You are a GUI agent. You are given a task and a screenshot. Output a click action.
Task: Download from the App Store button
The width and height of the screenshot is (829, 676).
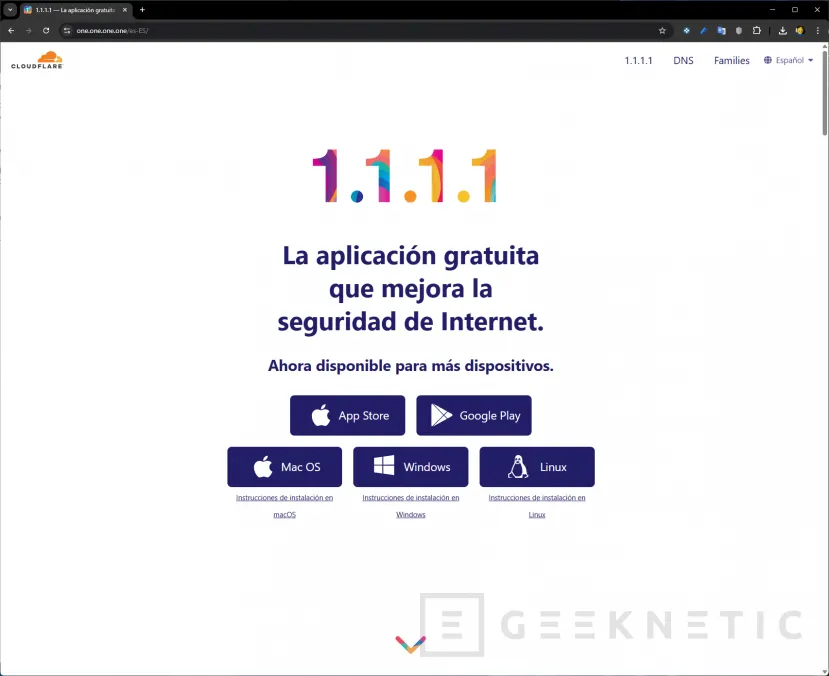(347, 415)
